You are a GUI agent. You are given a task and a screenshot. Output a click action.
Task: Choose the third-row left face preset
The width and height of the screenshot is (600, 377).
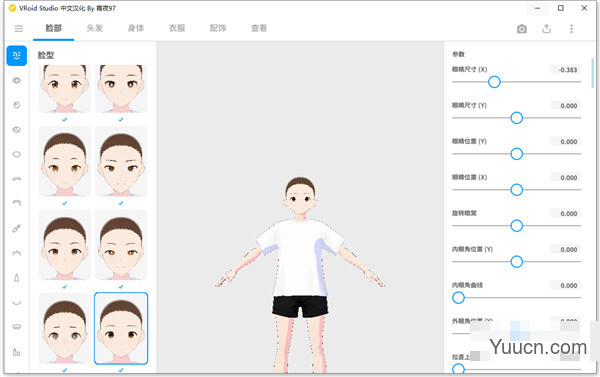65,245
